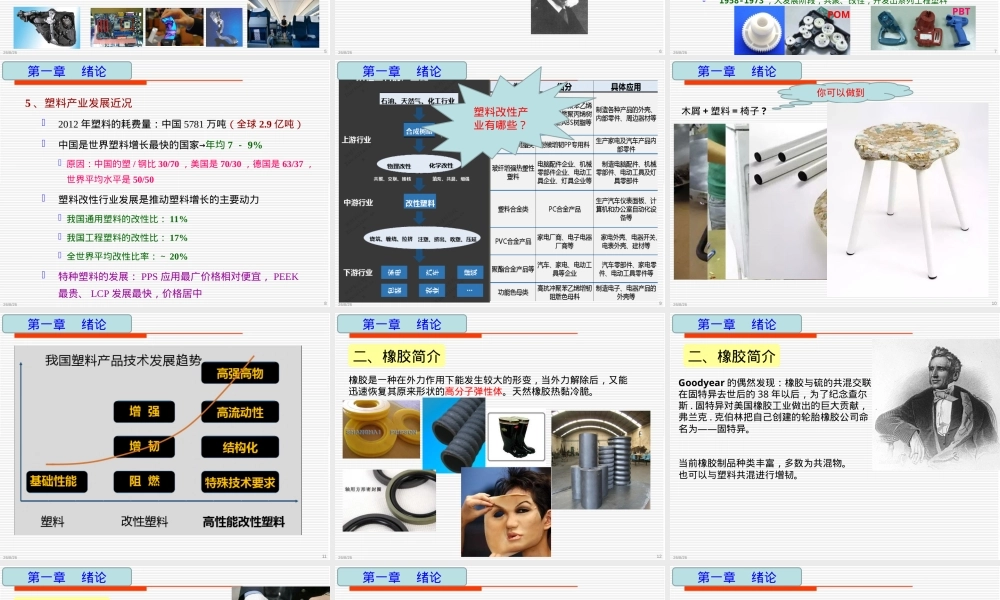Click the pink PBT label
The width and height of the screenshot is (1000, 600).
(x=961, y=11)
